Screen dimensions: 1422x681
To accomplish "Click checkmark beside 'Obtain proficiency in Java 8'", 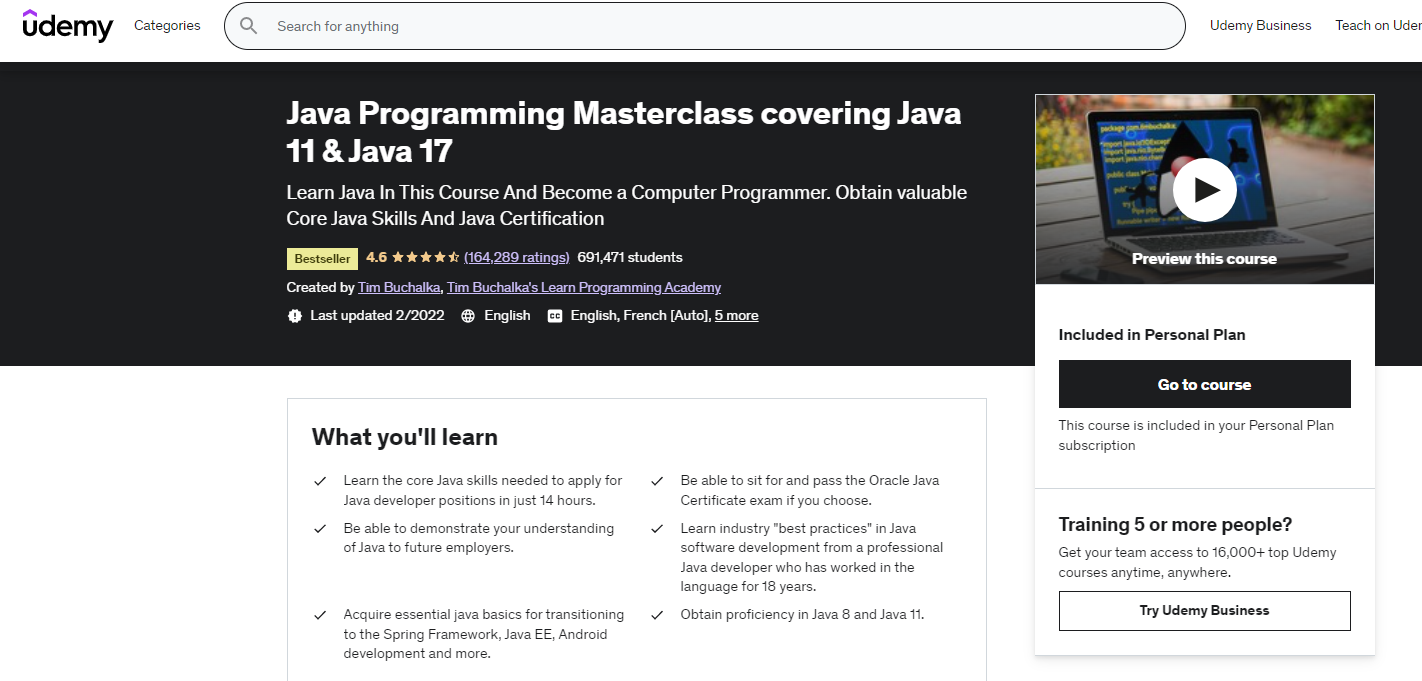I will pyautogui.click(x=657, y=615).
